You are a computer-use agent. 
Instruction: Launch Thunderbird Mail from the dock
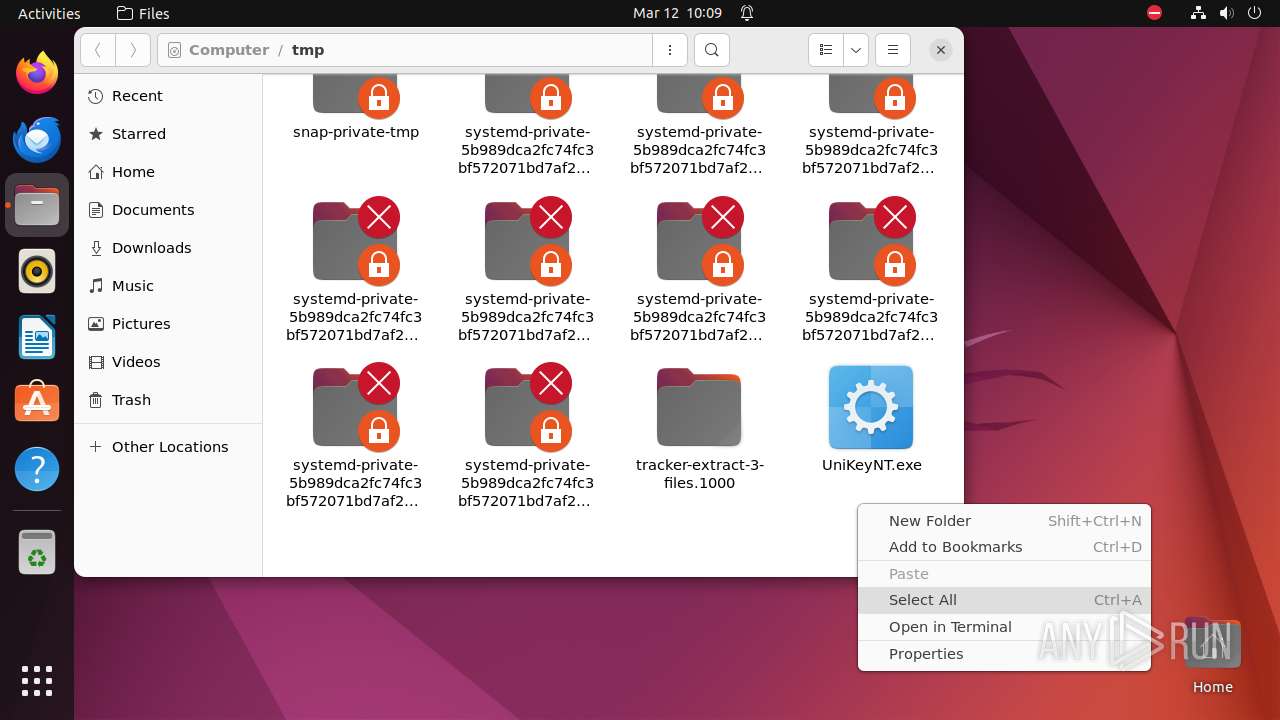(x=37, y=139)
